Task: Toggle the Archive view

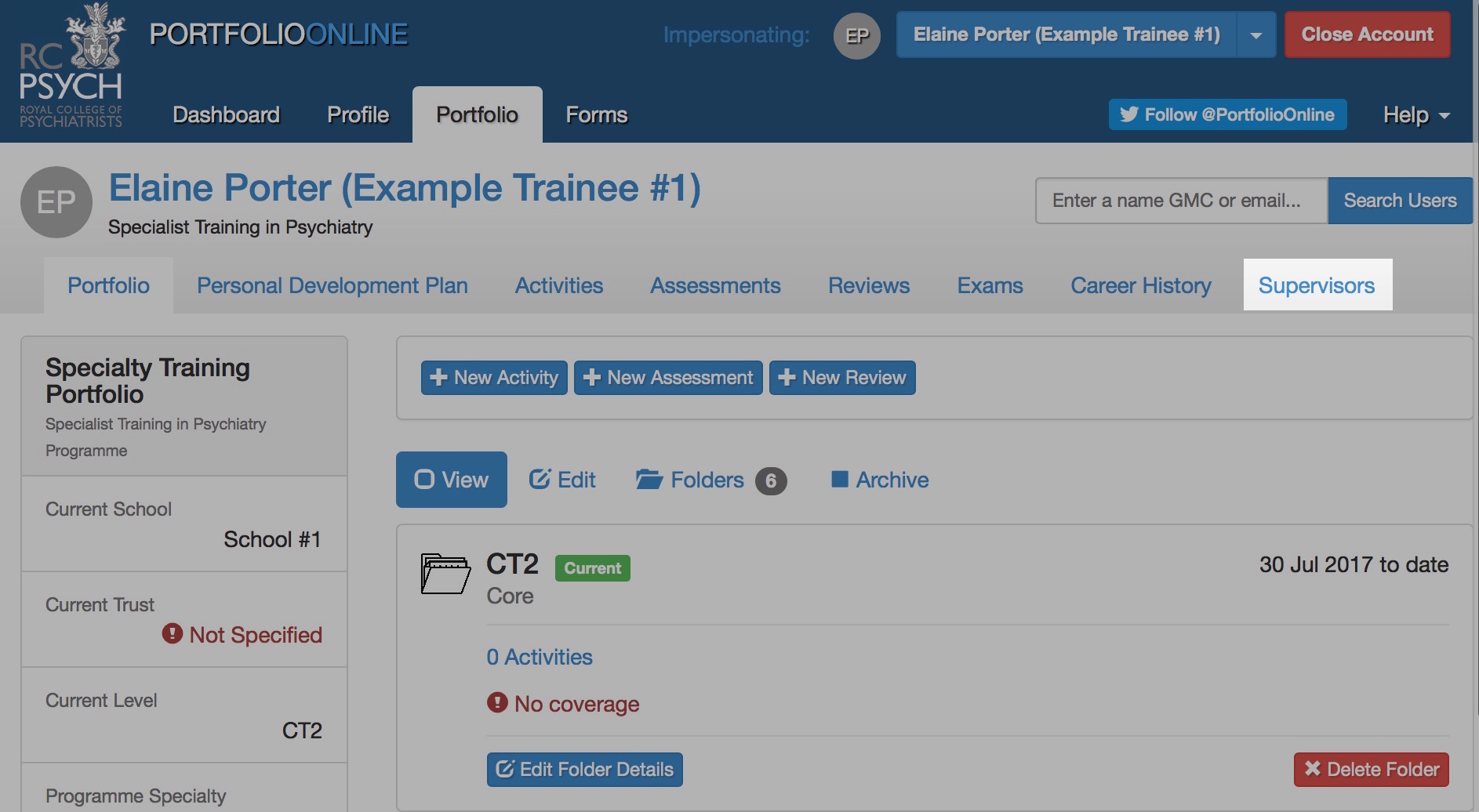Action: coord(880,480)
